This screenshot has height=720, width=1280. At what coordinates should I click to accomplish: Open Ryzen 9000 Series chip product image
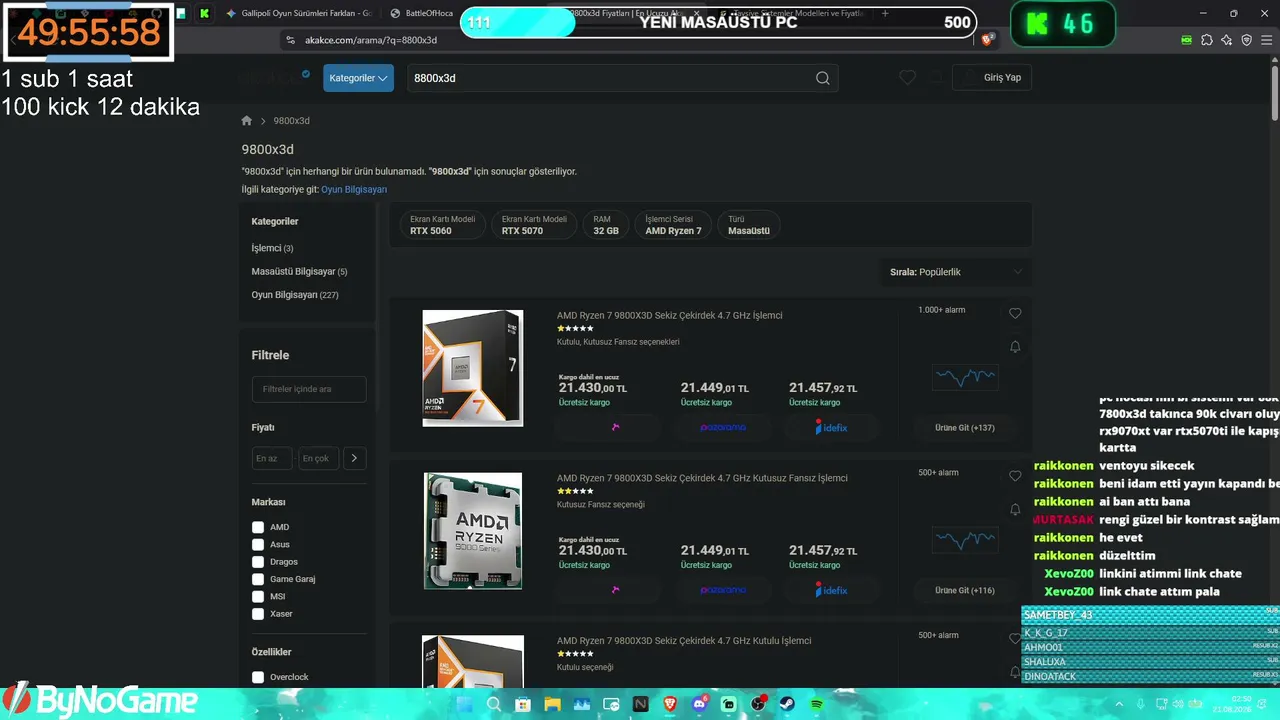473,531
